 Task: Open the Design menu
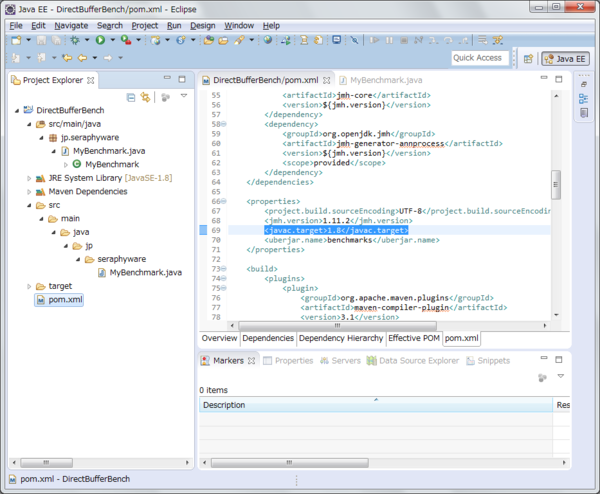click(202, 26)
